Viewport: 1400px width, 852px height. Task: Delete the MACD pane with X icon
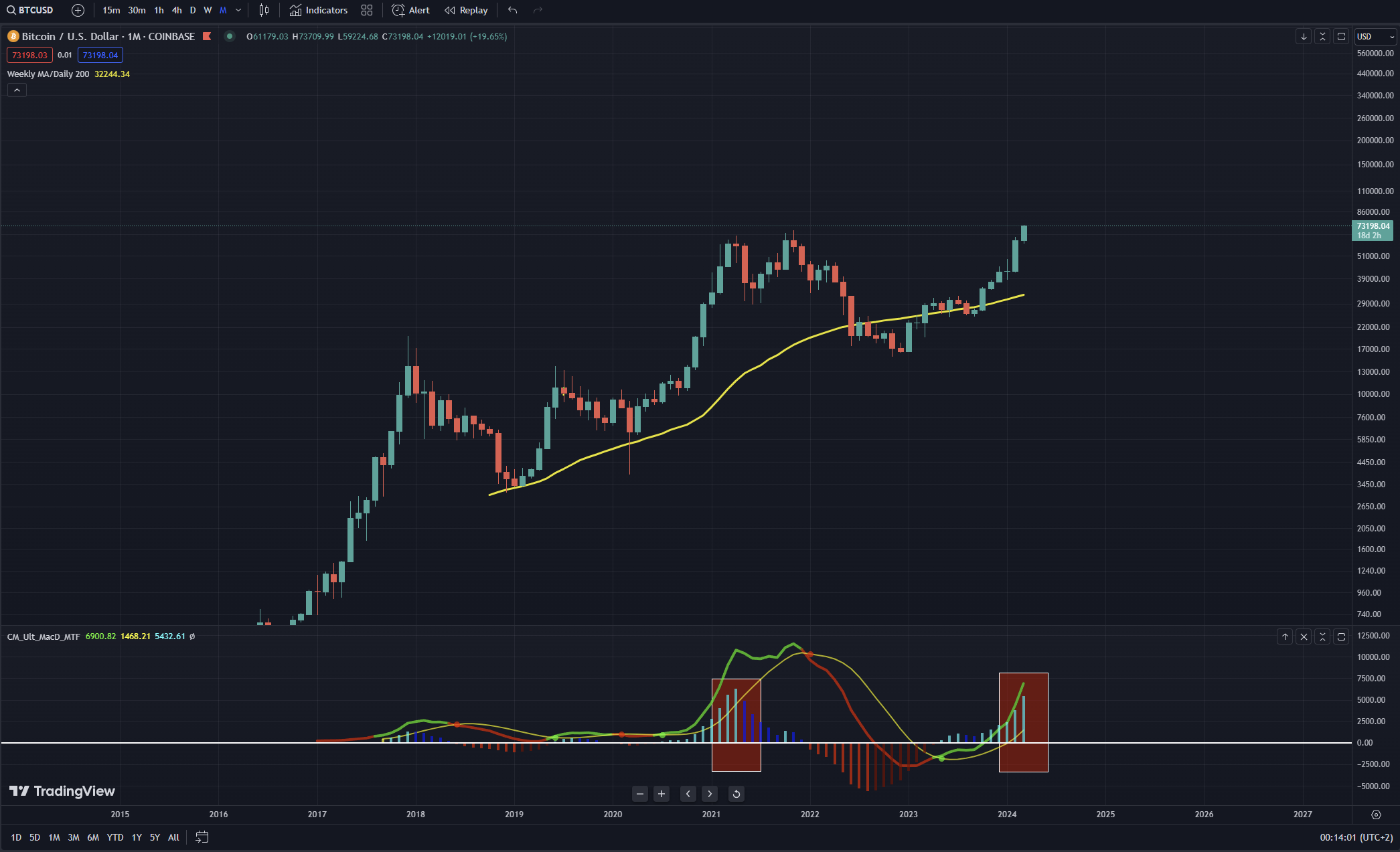click(x=1304, y=636)
